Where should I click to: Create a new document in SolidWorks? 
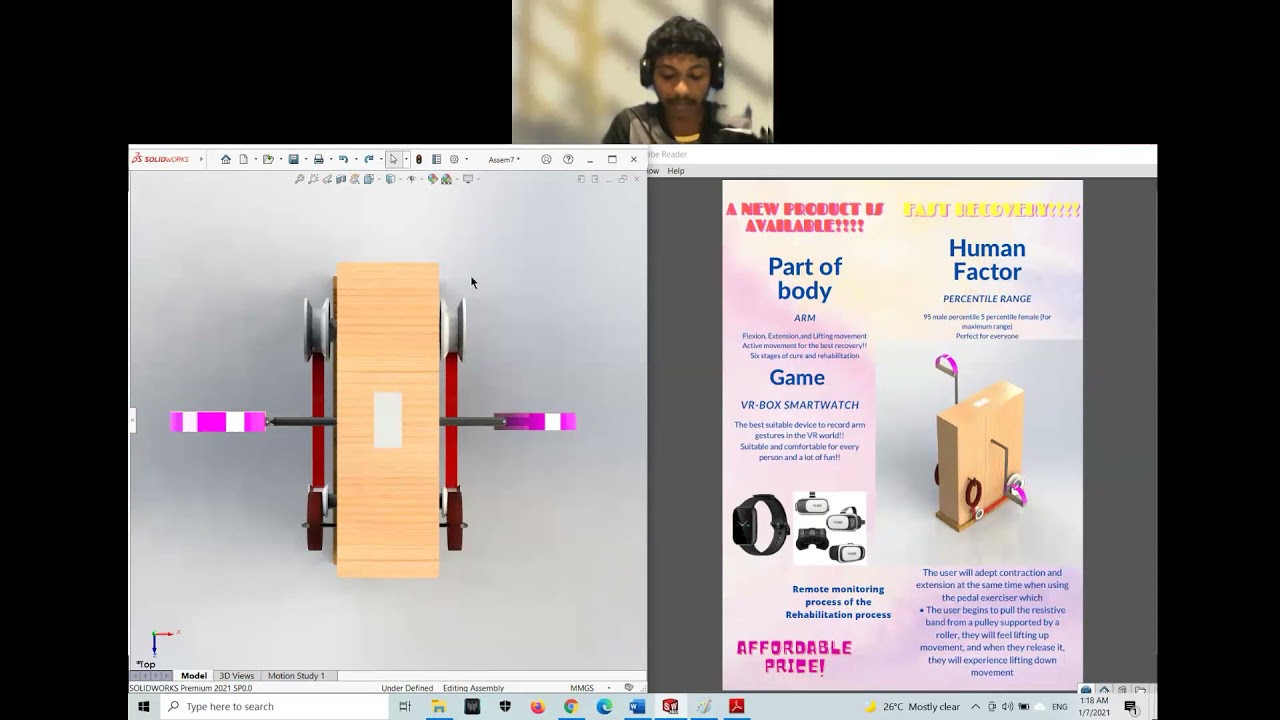(243, 159)
